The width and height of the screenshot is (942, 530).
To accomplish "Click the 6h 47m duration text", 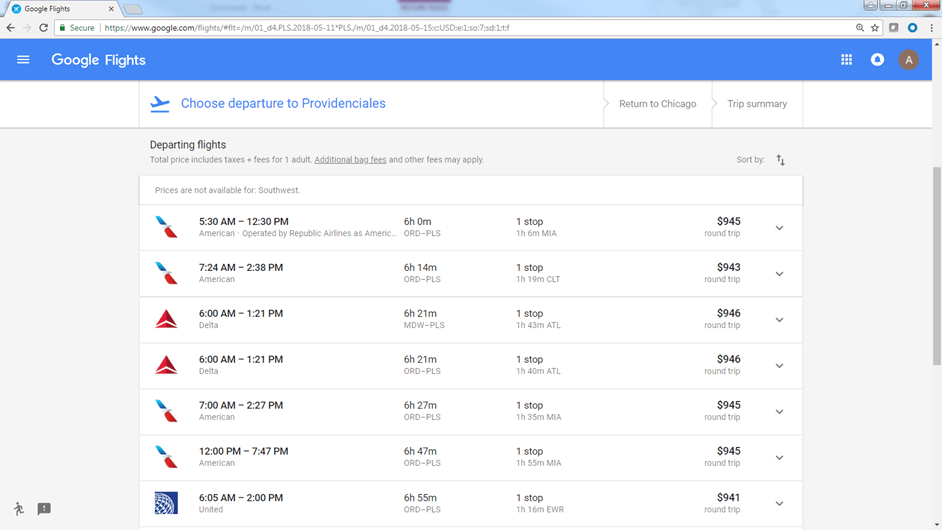I will (x=420, y=451).
